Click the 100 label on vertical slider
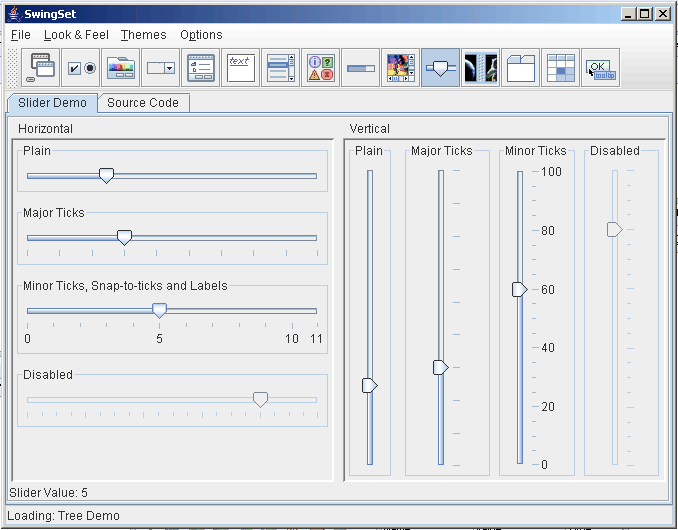This screenshot has width=678, height=530. (551, 172)
